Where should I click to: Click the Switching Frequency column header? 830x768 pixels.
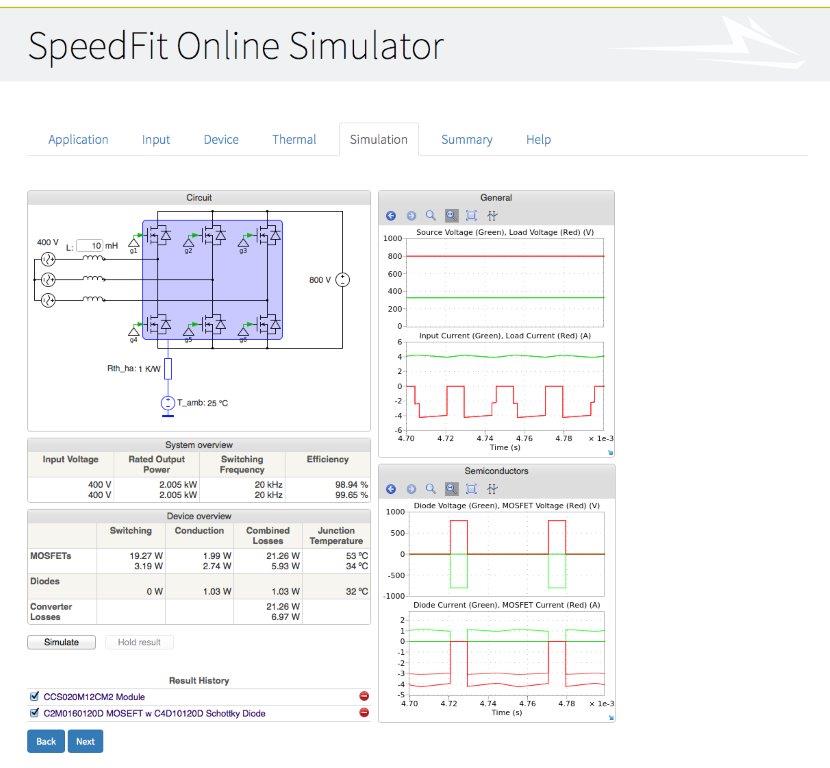coord(242,464)
